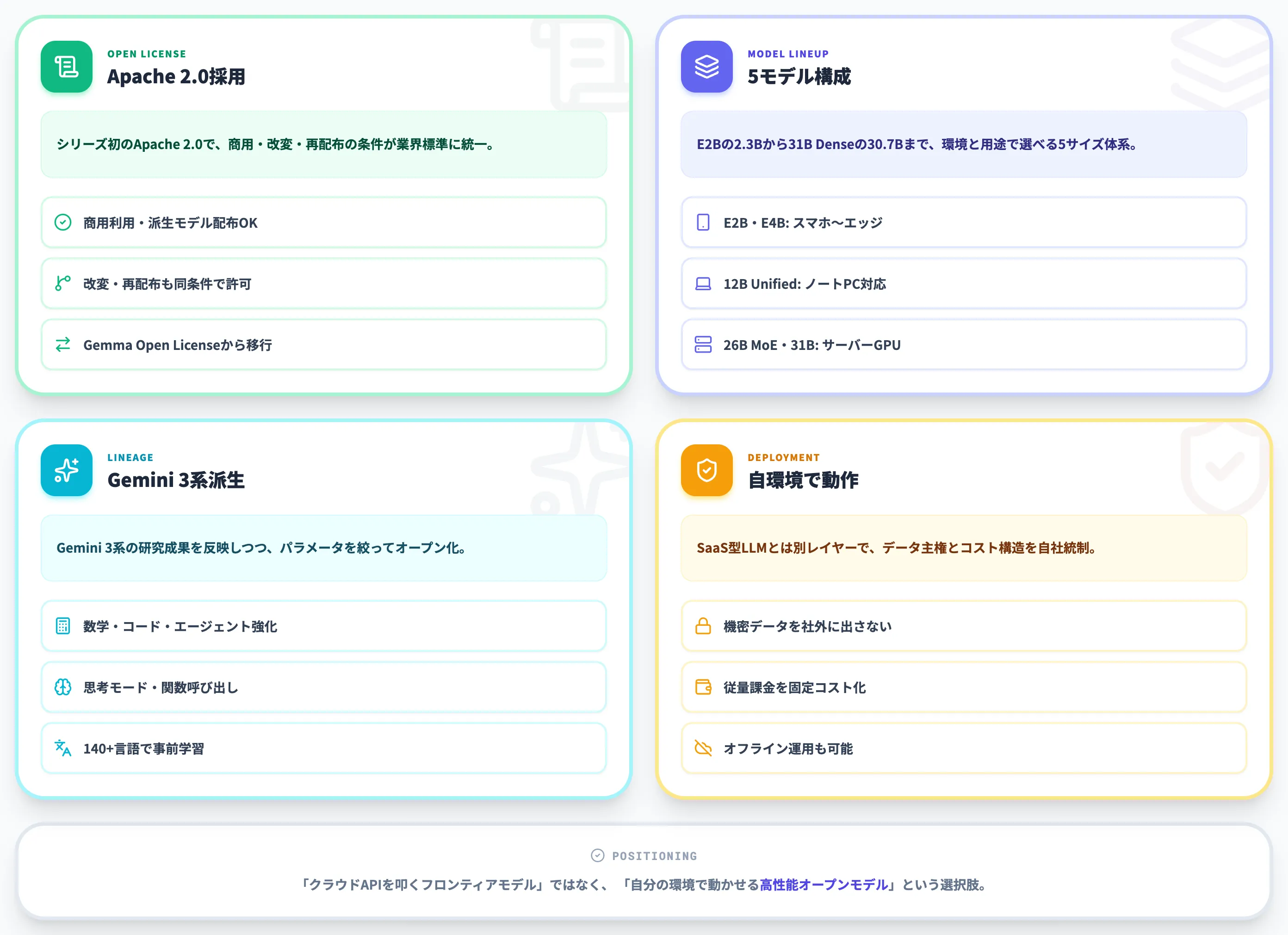Viewport: 1288px width, 935px height.
Task: Click the MODEL LINEUP label
Action: pos(788,54)
